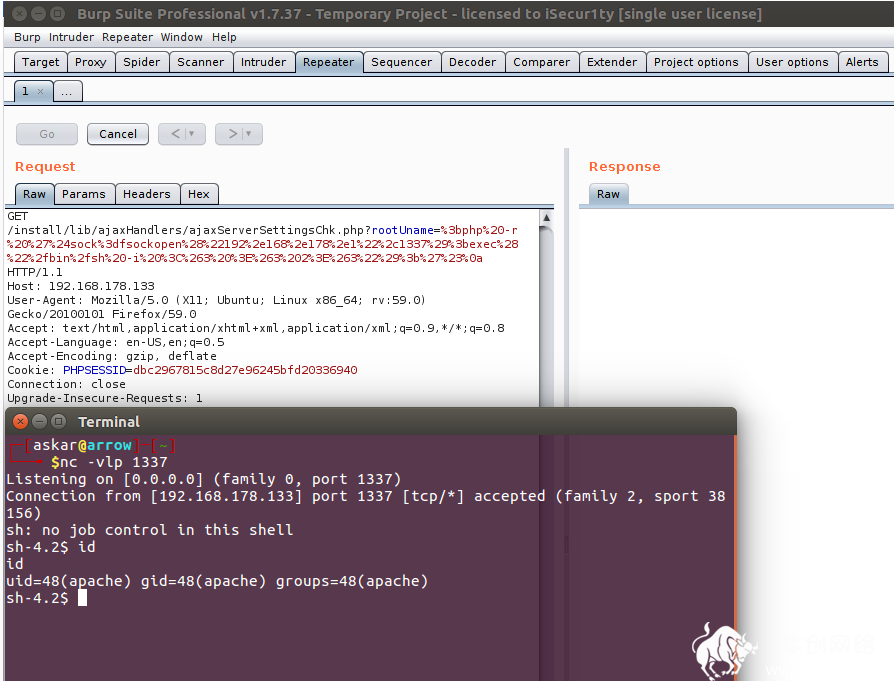Go forward to next request with > button
This screenshot has width=894, height=681.
tap(232, 134)
